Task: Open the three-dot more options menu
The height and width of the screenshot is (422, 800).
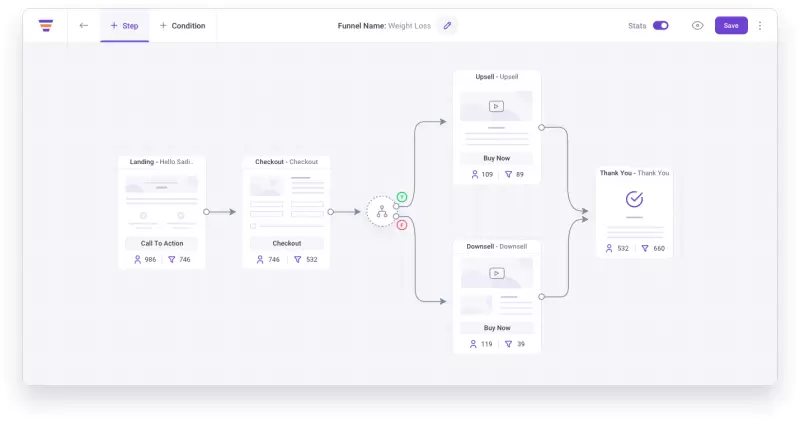Action: coord(760,26)
